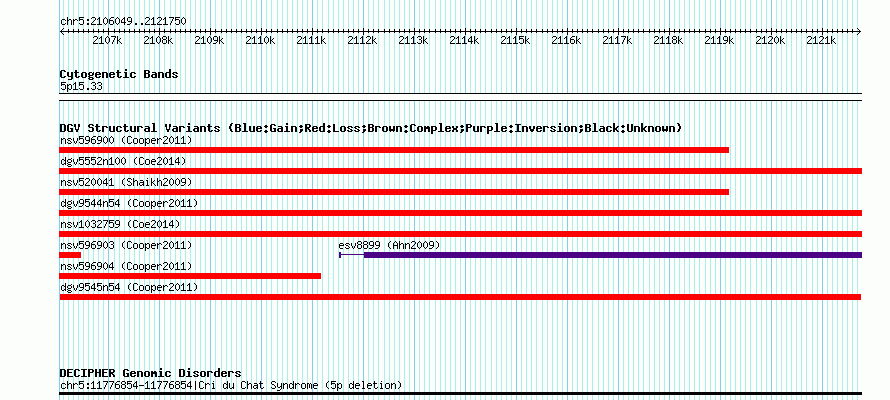The height and width of the screenshot is (400, 890).
Task: Click the 2119k ruler tick label
Action: coord(719,40)
